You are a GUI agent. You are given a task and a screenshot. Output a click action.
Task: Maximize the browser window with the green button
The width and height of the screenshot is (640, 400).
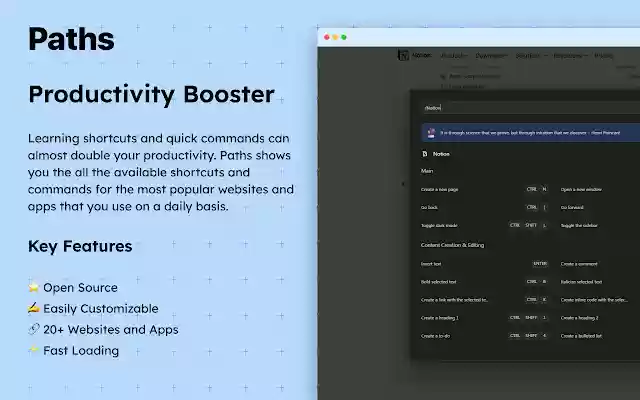344,37
